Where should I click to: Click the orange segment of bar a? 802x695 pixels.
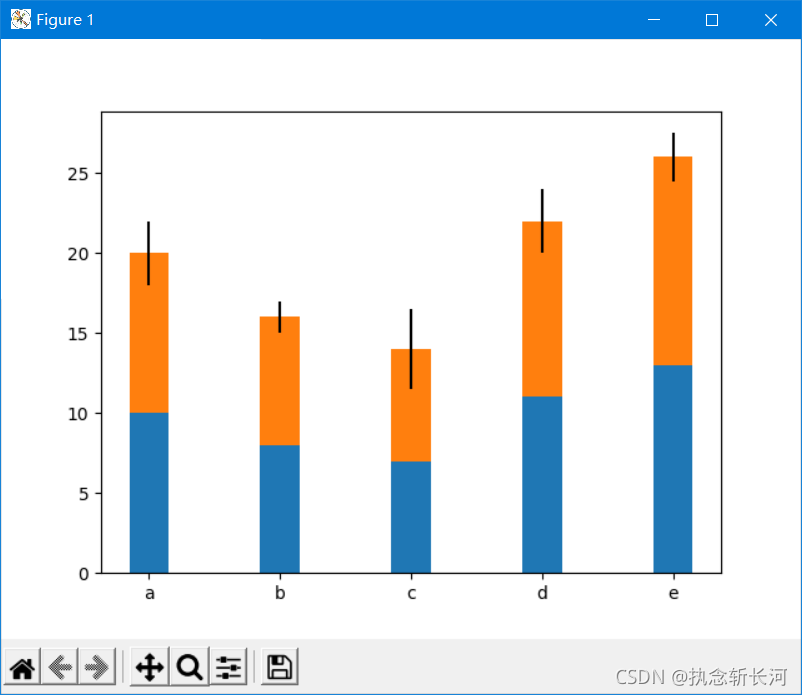[x=149, y=332]
